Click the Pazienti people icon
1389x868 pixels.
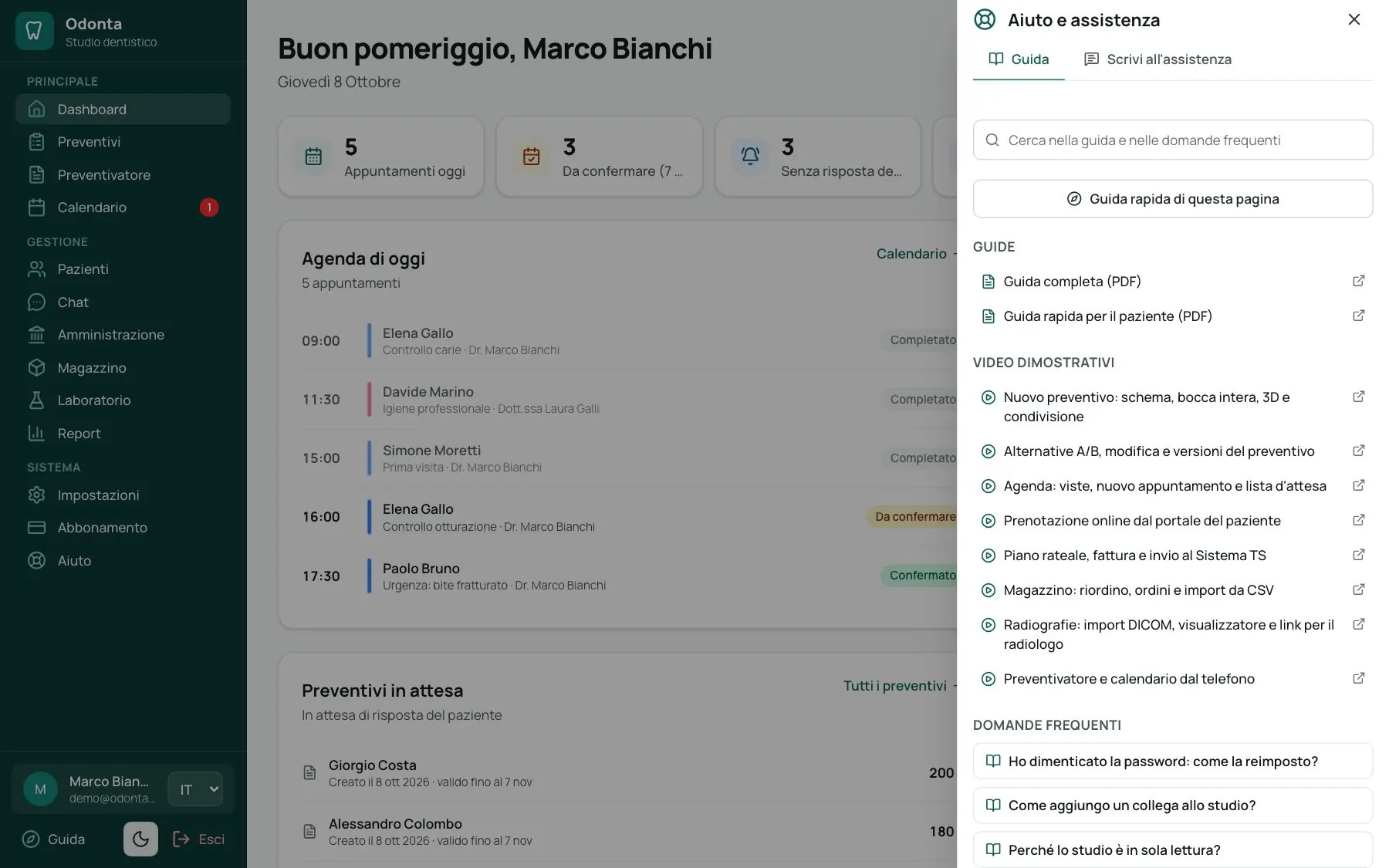36,269
